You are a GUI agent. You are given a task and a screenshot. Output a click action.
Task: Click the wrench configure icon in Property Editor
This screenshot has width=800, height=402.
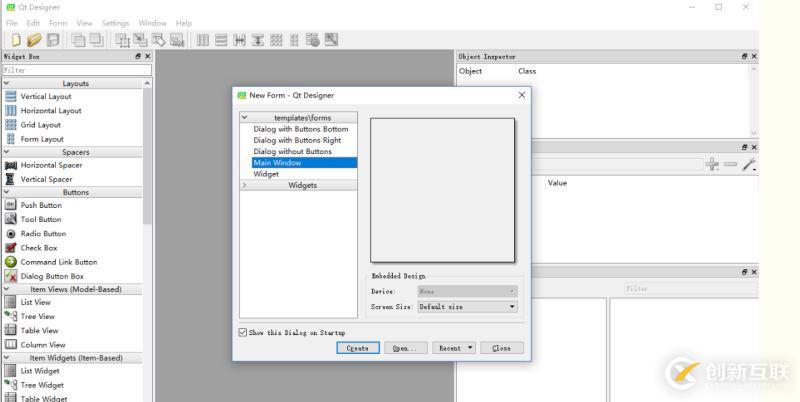click(749, 164)
